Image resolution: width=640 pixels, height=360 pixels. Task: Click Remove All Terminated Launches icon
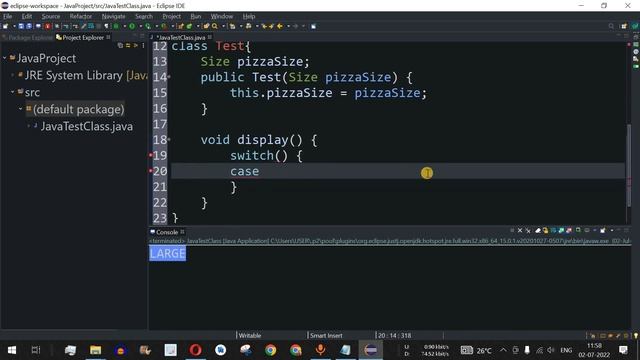pos(528,231)
